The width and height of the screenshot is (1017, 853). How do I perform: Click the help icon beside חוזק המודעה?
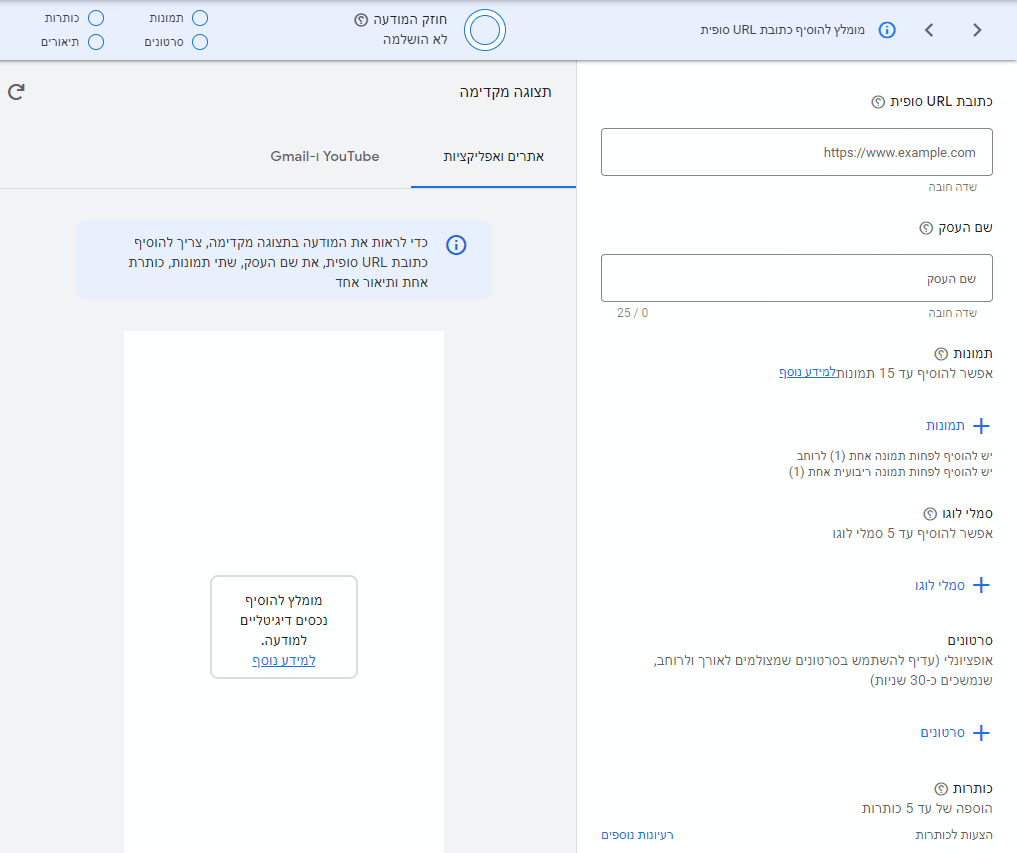point(361,20)
